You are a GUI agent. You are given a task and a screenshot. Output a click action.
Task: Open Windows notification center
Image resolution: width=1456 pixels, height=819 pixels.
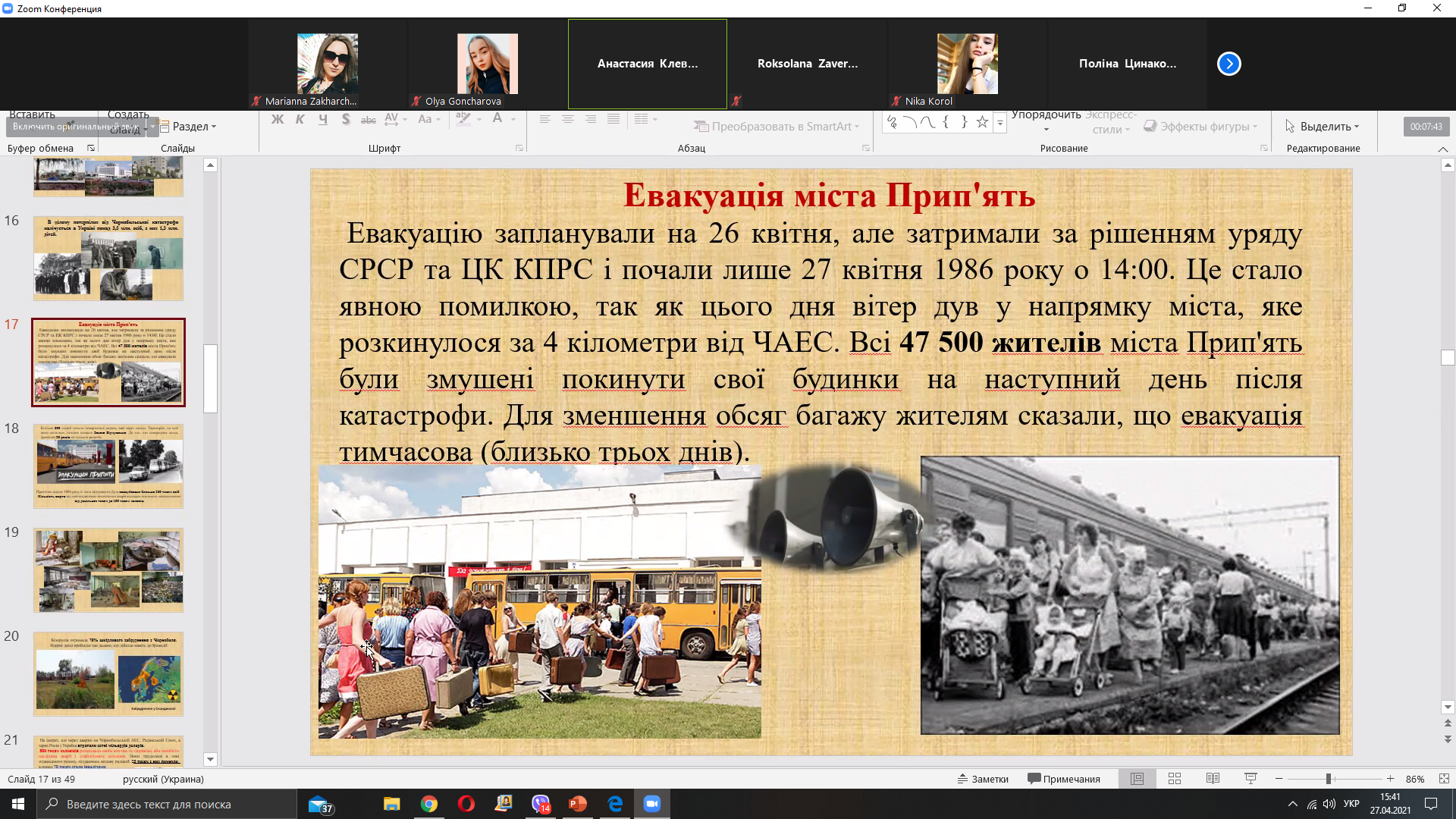1431,804
